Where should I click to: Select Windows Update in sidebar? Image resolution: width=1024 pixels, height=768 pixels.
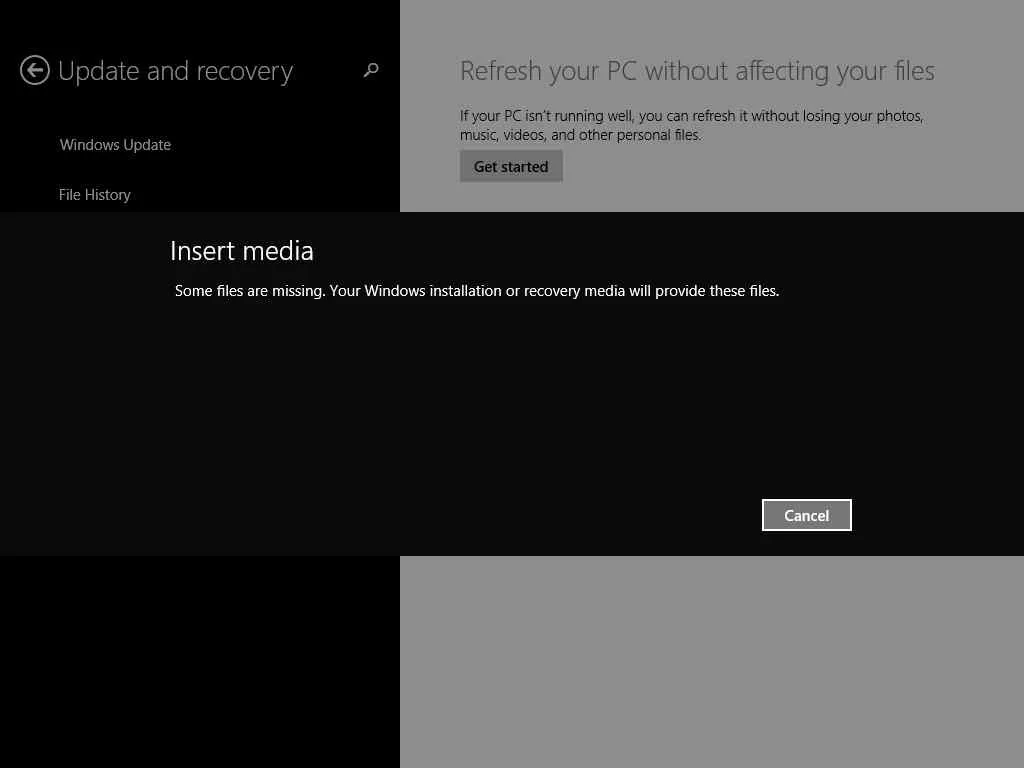[116, 145]
